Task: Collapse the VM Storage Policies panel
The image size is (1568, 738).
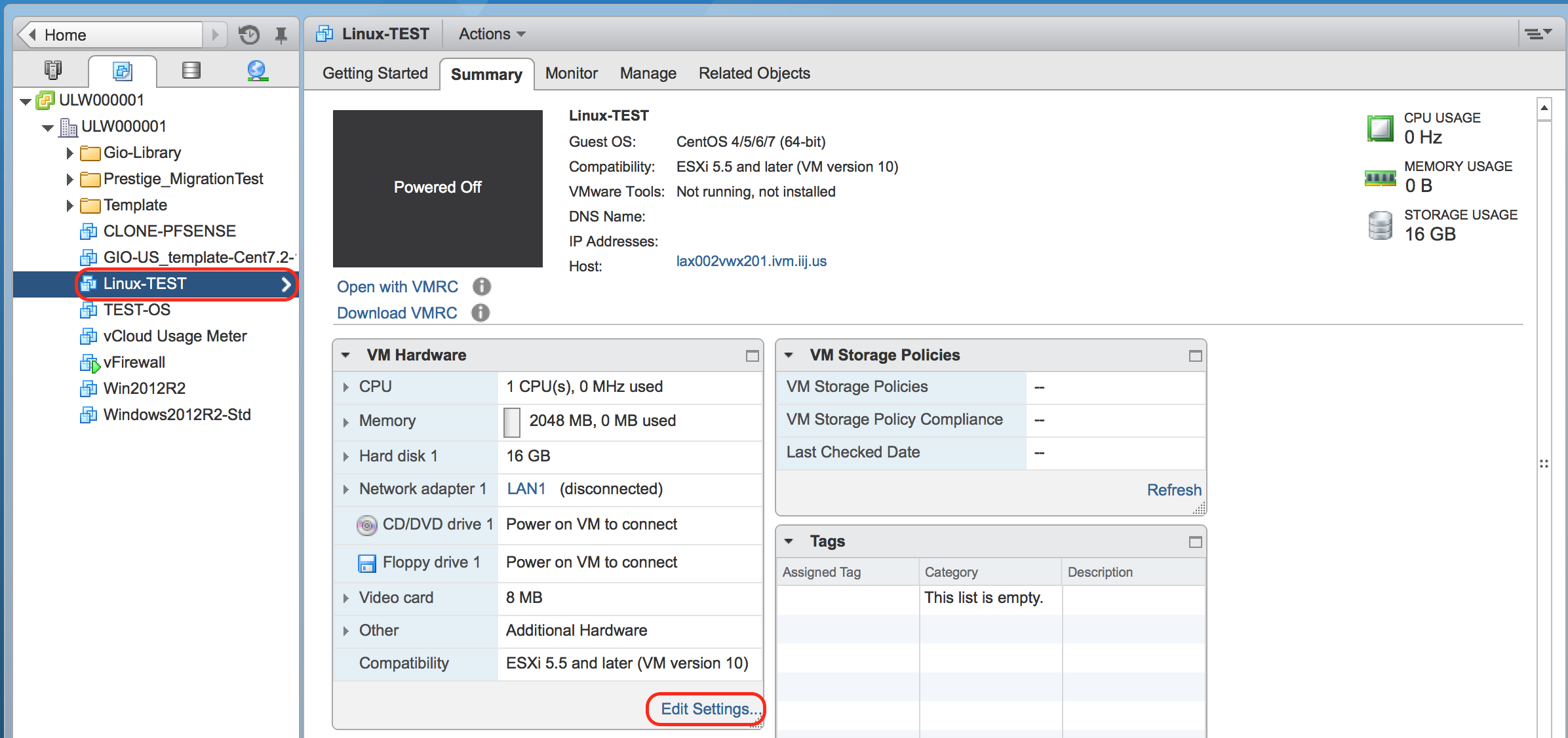Action: [x=789, y=355]
